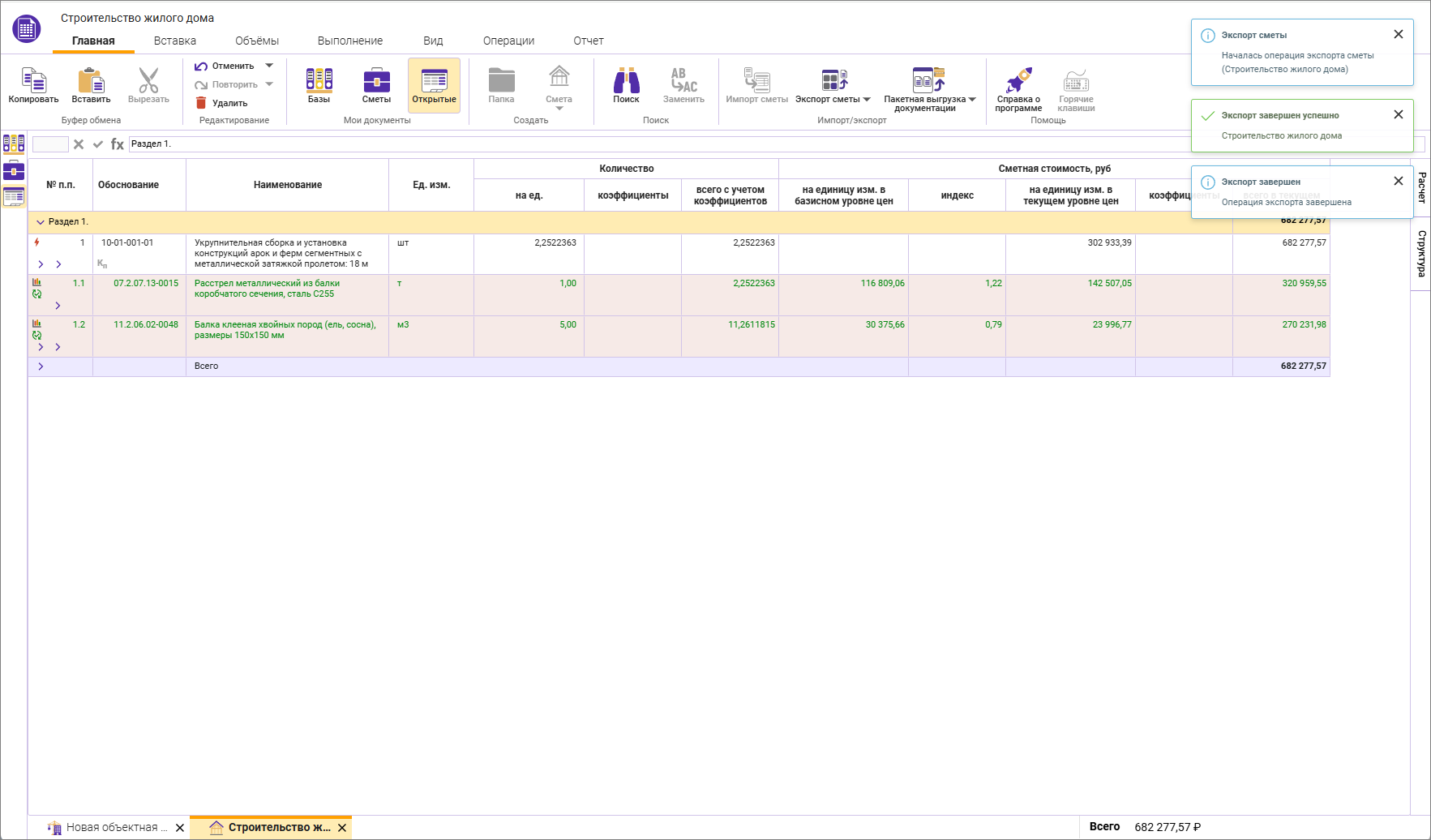Switch to the Объёмы ribbon tab
The image size is (1431, 840).
[x=256, y=41]
